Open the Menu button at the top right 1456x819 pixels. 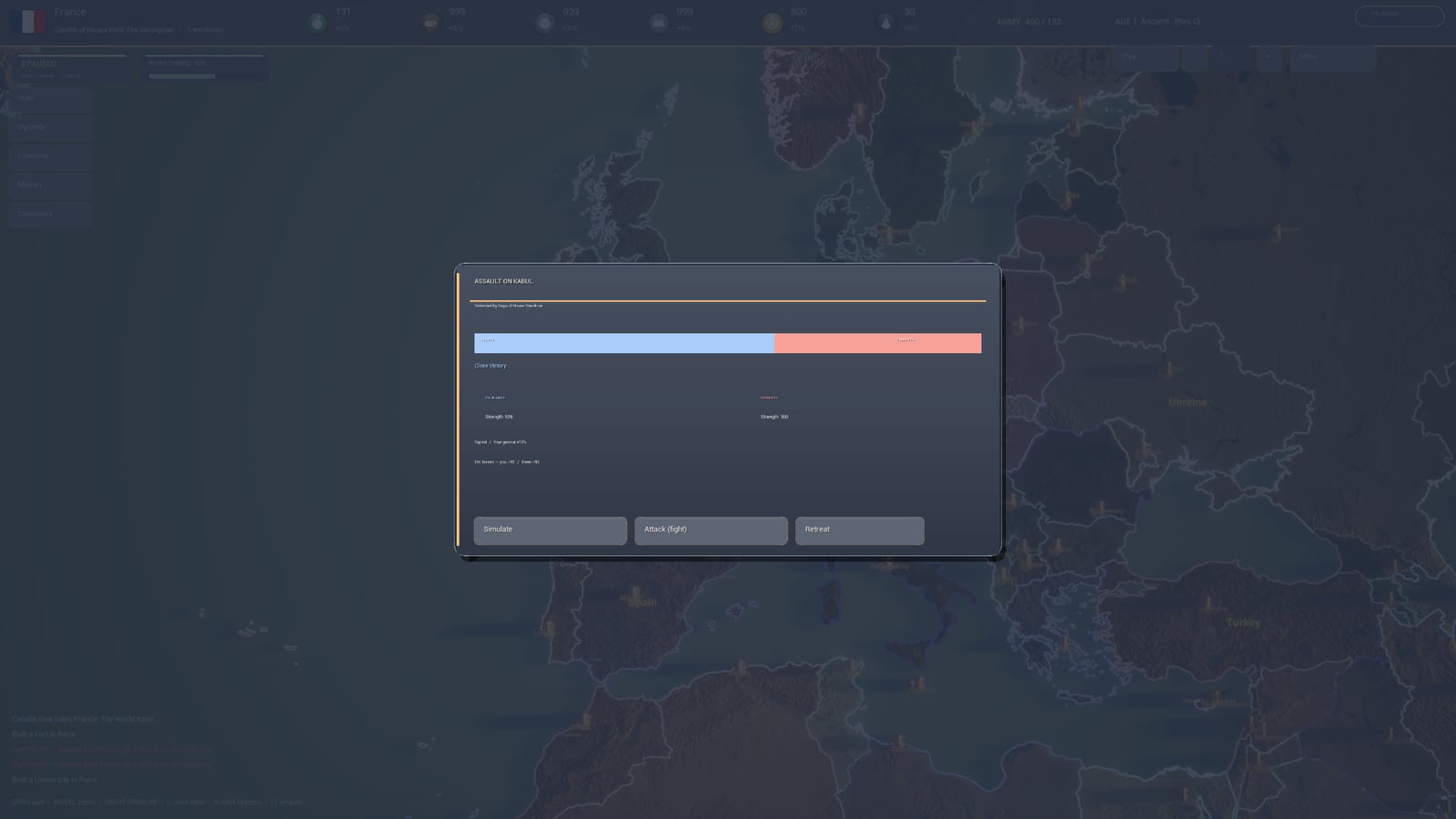[1332, 56]
